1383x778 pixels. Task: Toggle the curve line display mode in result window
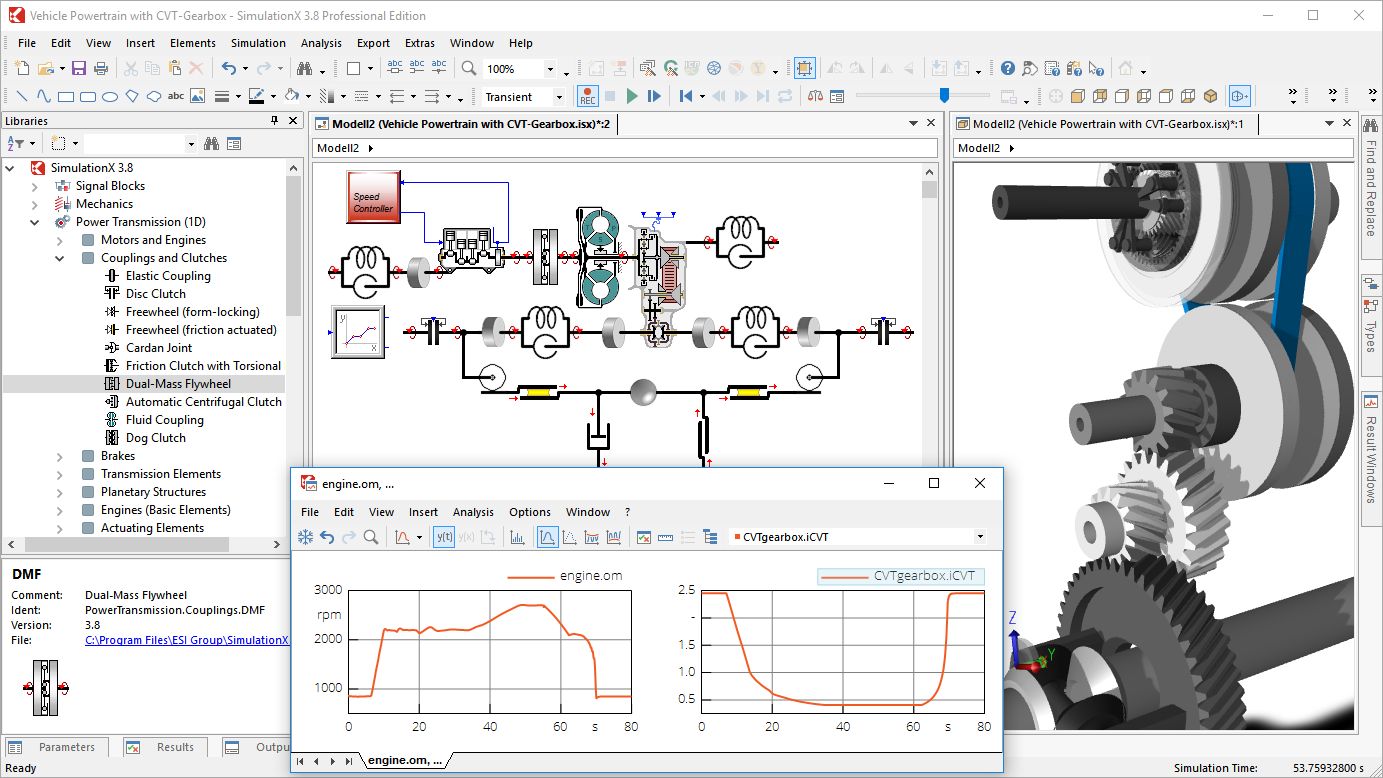pos(548,537)
